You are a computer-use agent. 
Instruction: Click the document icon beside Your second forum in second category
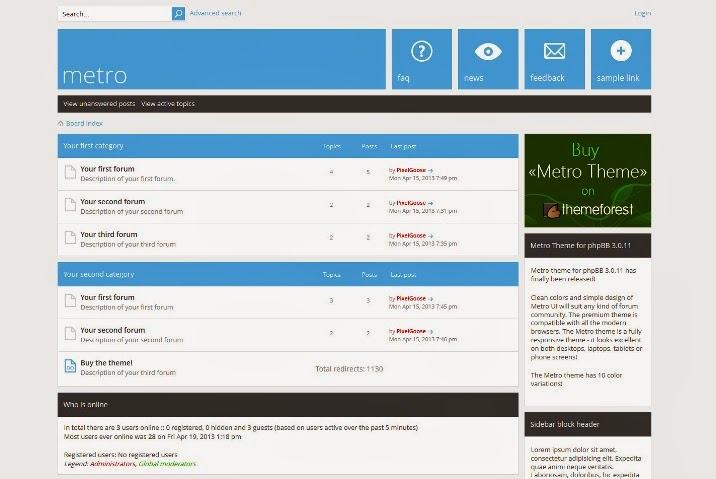70,333
